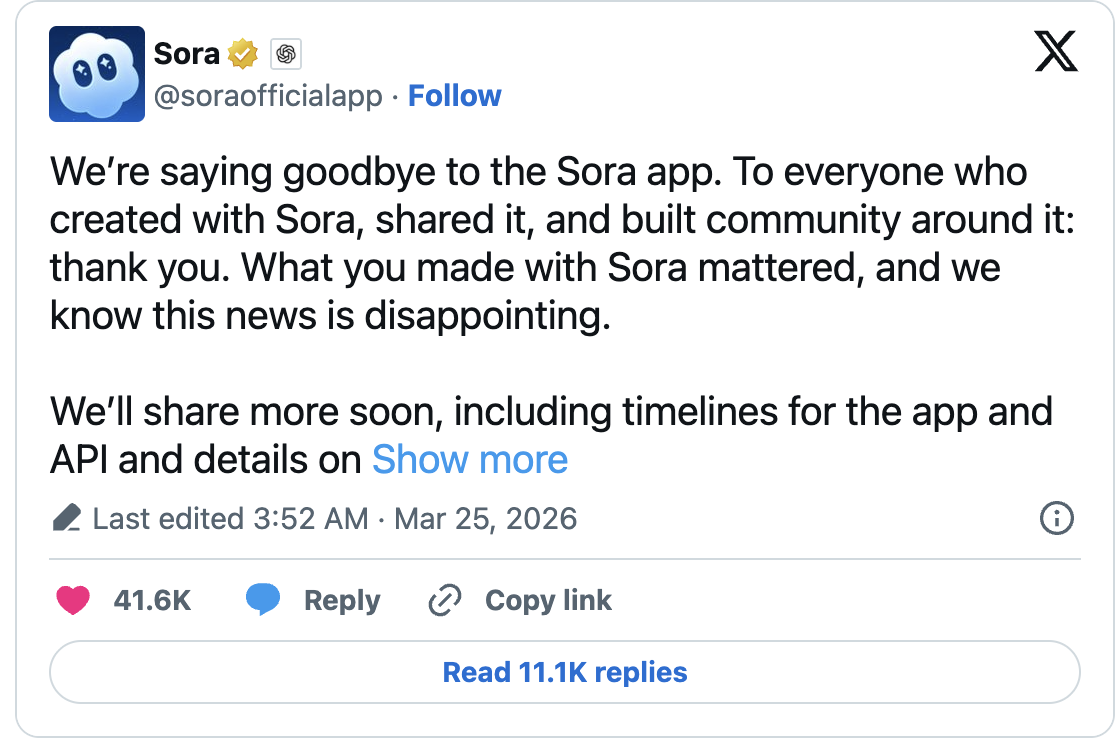The height and width of the screenshot is (738, 1116).
Task: Click the gold verified badge
Action: (x=243, y=54)
